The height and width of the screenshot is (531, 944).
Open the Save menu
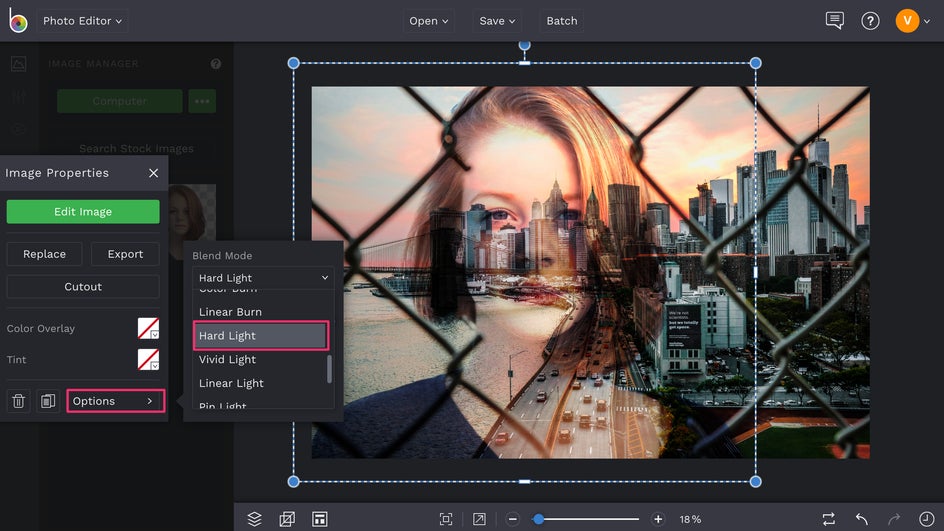[497, 21]
